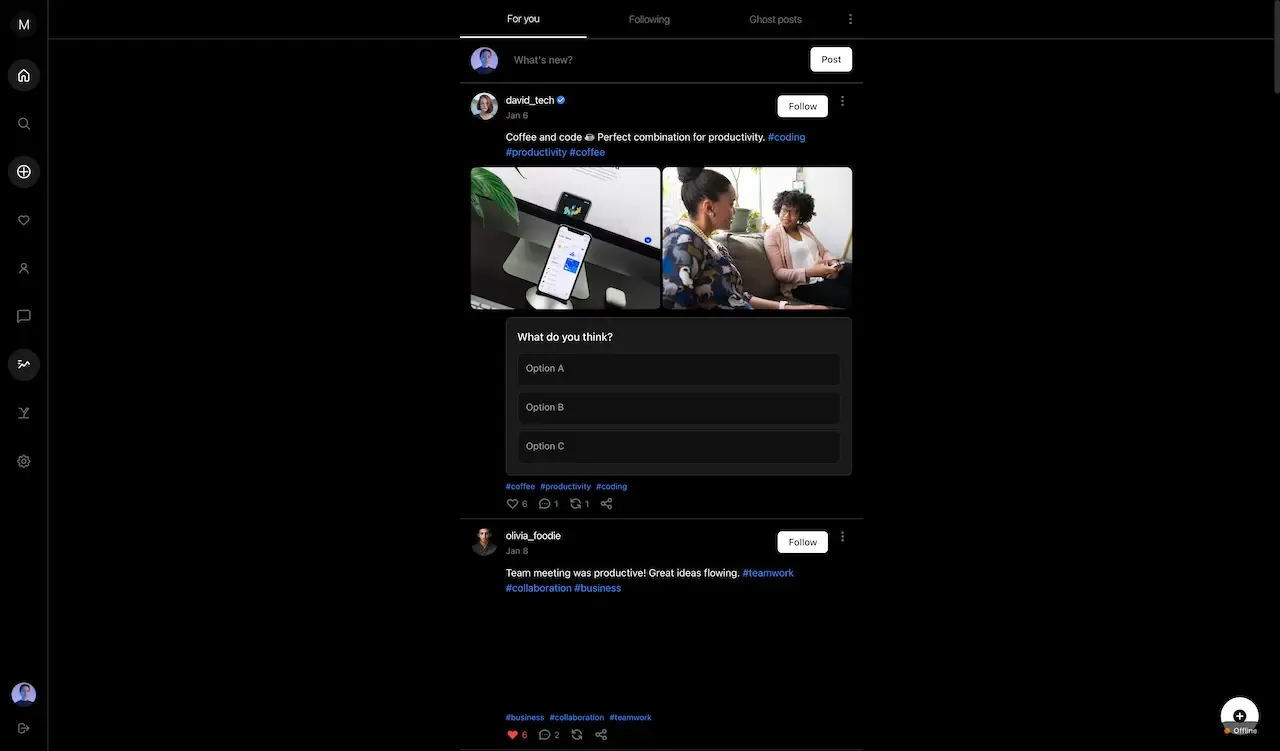
Task: Share olivia_foodie's team meeting post
Action: tap(601, 735)
